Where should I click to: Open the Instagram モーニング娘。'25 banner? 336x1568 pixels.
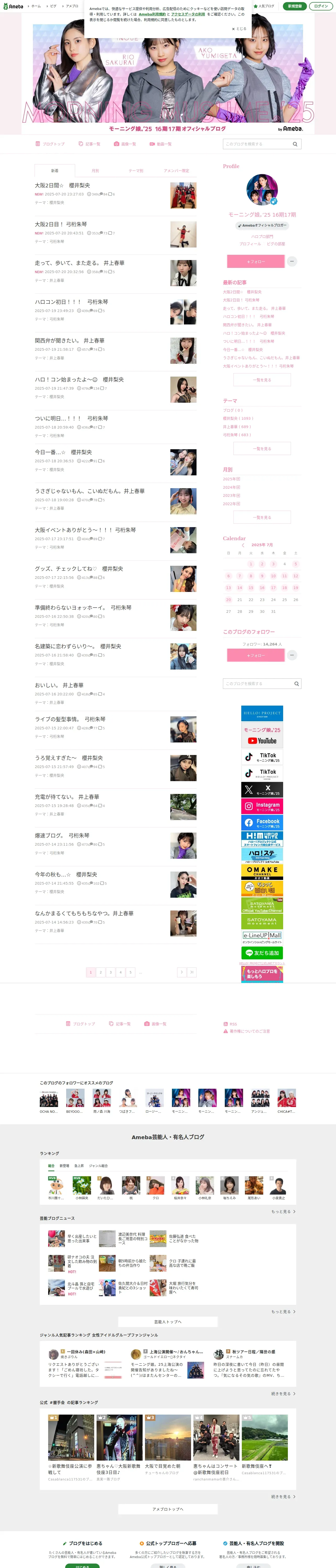click(262, 806)
